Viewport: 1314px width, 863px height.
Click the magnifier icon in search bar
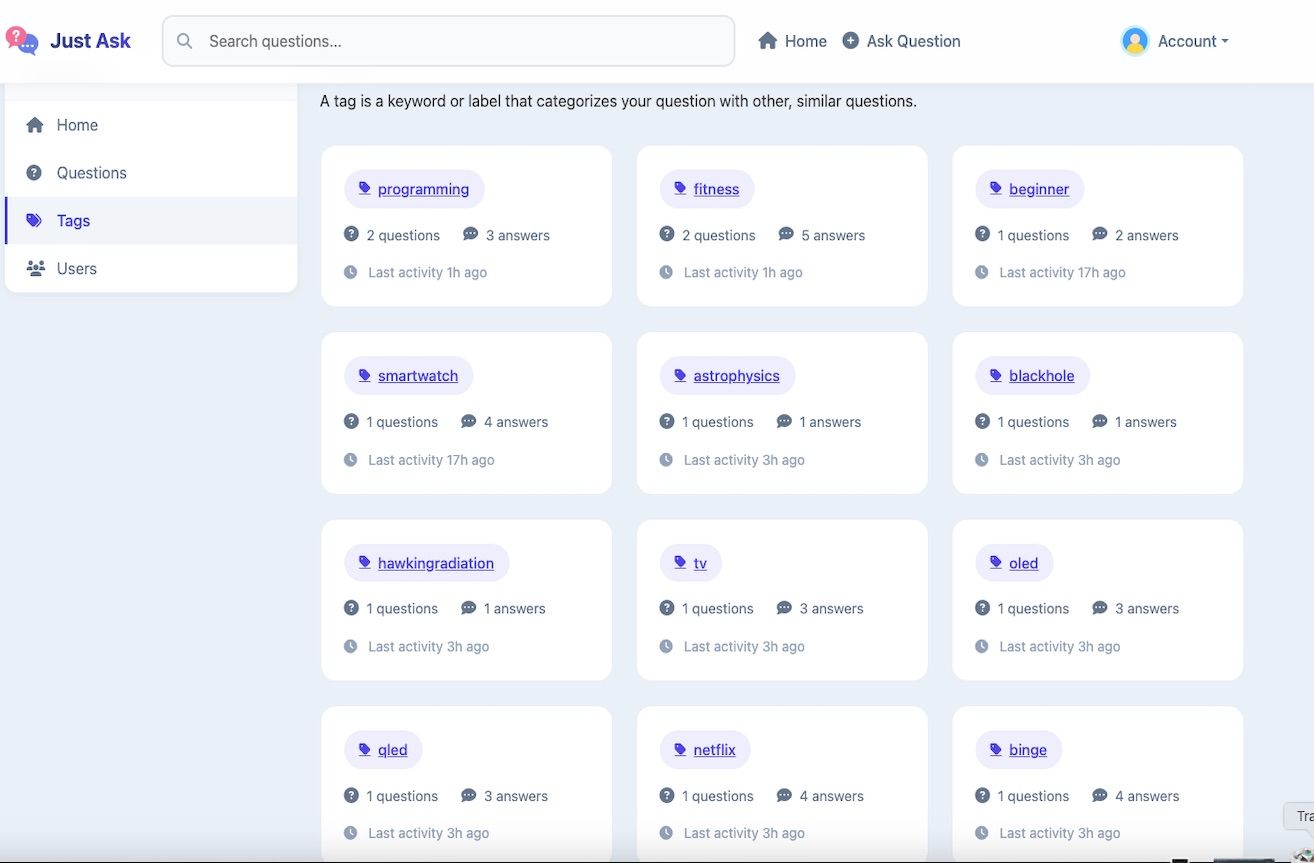pyautogui.click(x=184, y=41)
